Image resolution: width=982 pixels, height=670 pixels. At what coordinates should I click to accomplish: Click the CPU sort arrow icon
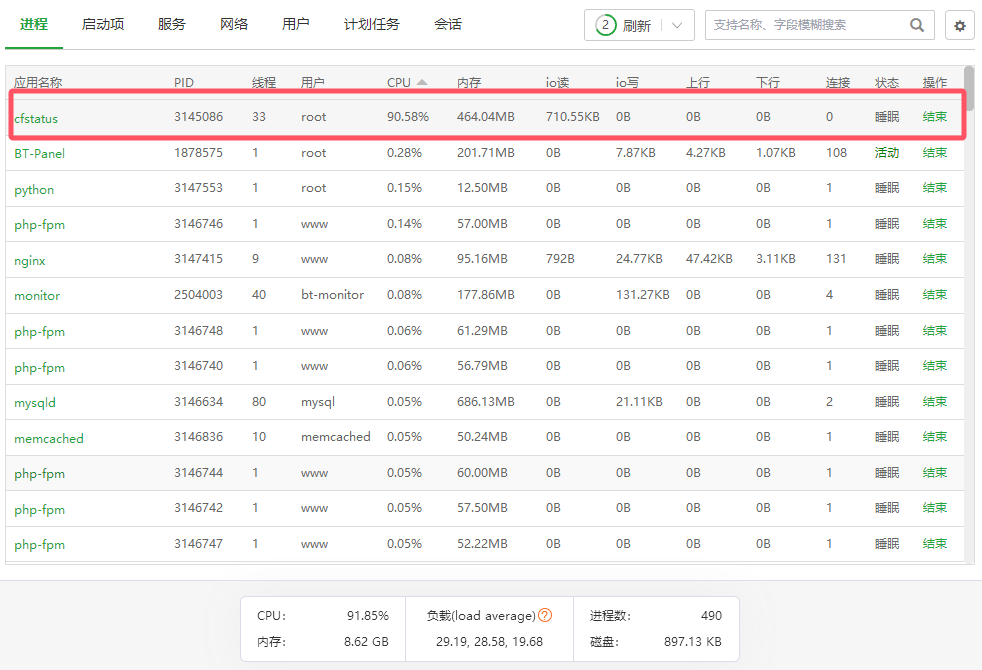422,82
